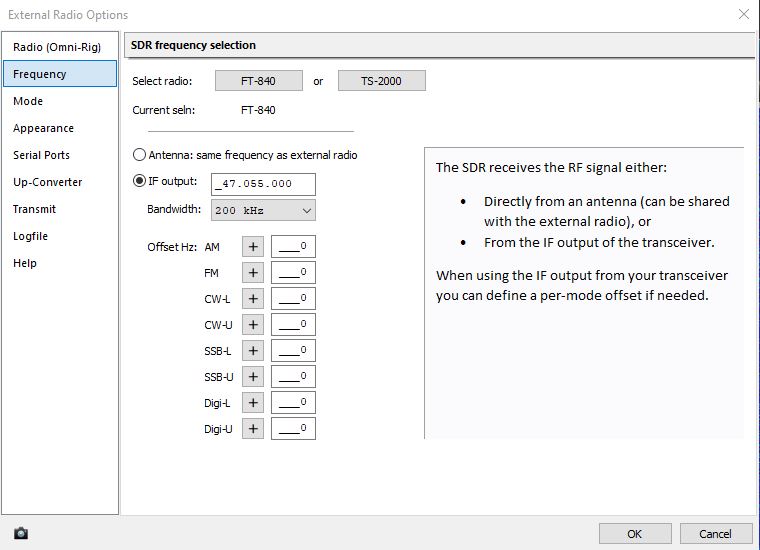Screen dimensions: 760x550
Task: Click the IF output frequency field
Action: coord(263,184)
